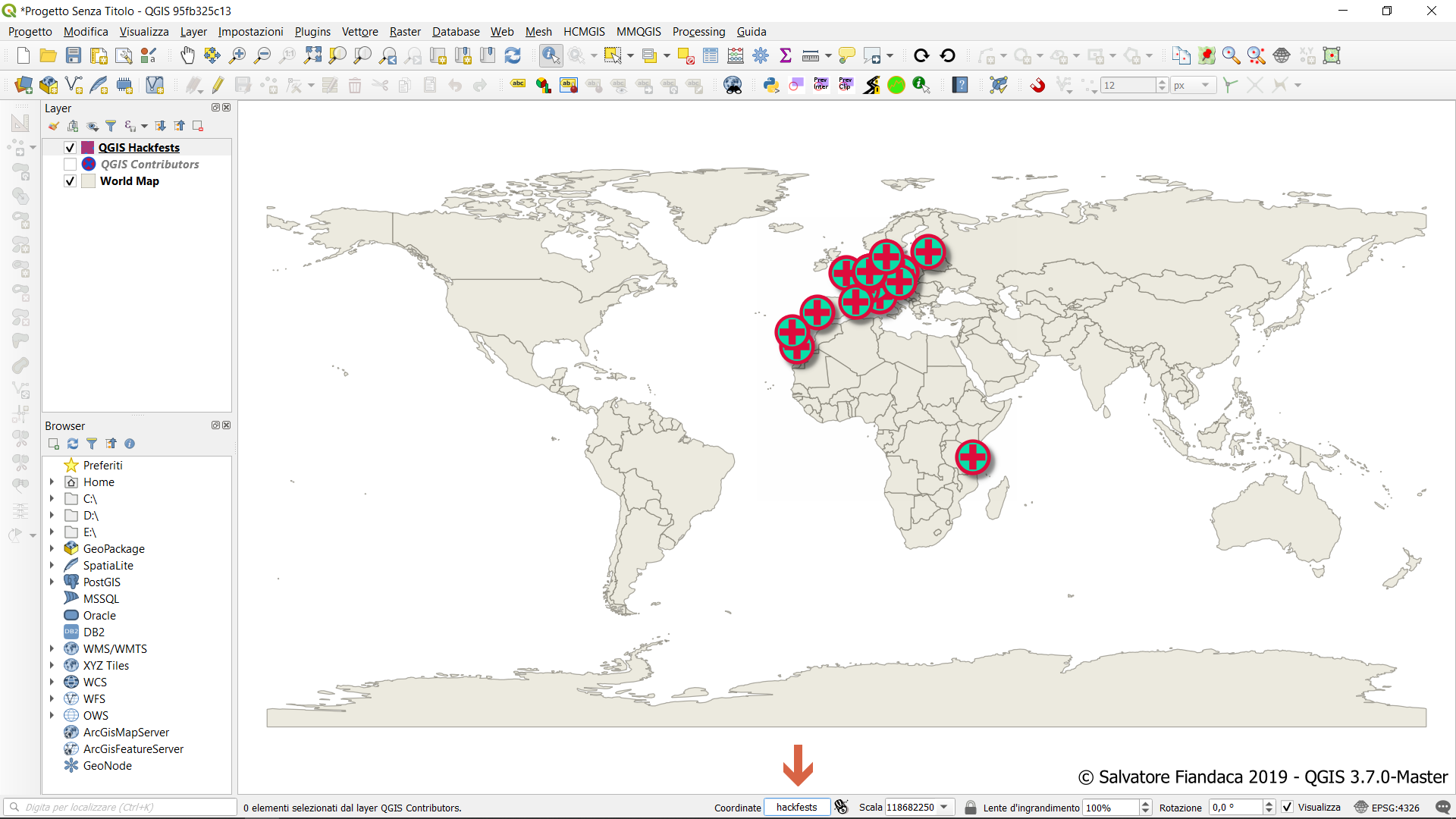Screen dimensions: 1456x819
Task: Open the messages log speech bubble
Action: [x=1443, y=807]
